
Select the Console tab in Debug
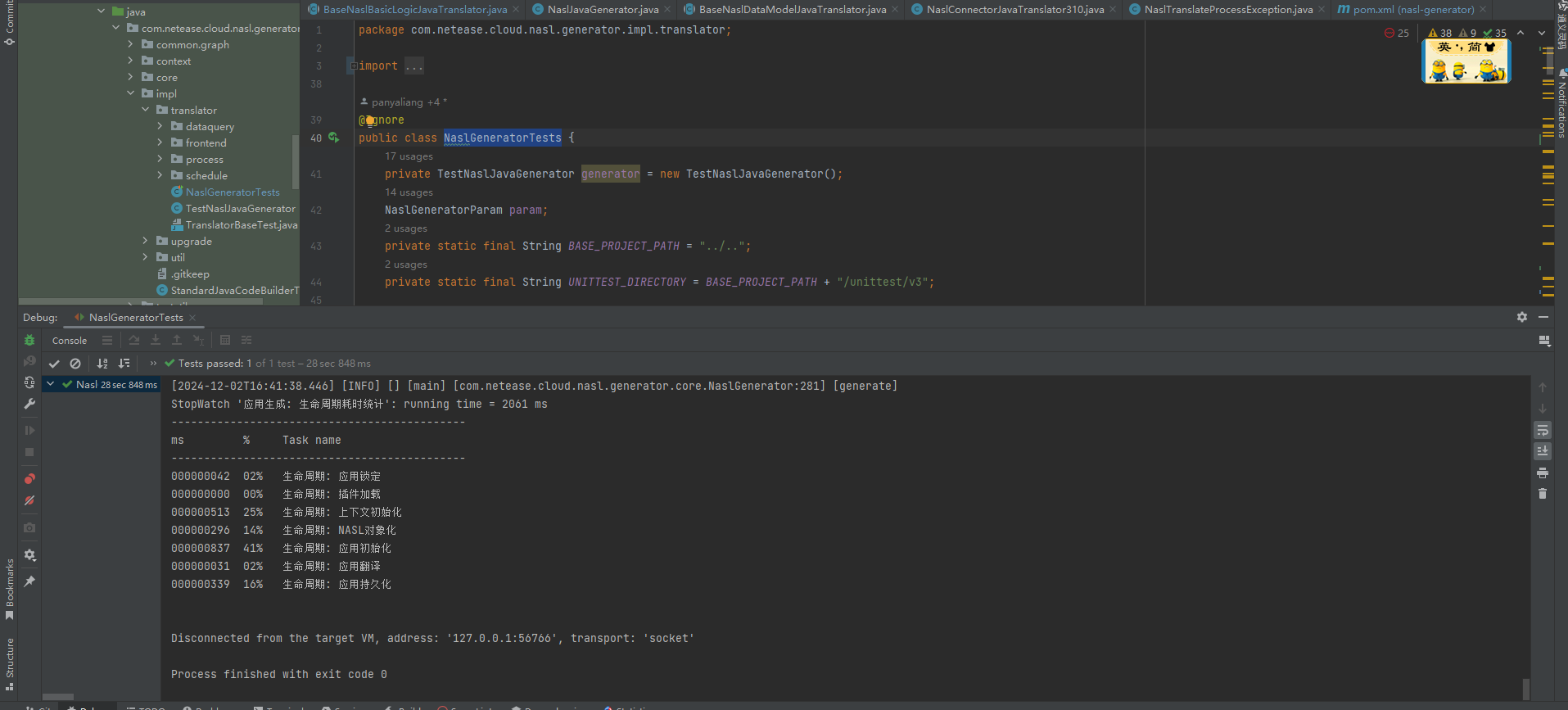70,341
